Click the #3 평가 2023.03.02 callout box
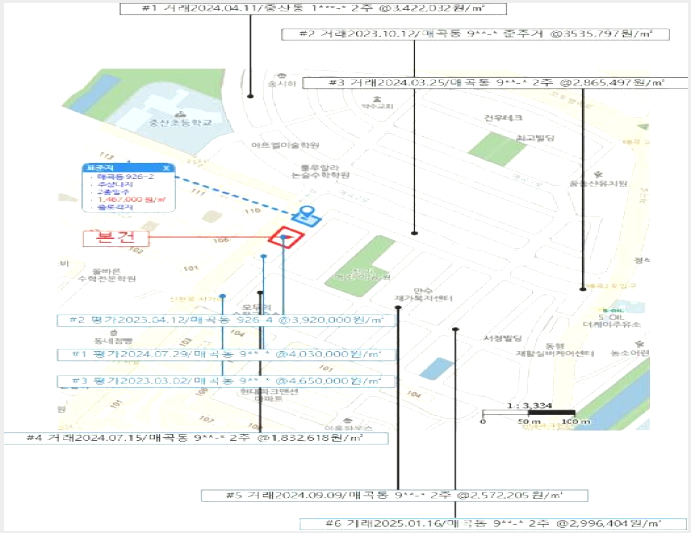This screenshot has width=691, height=533. click(226, 381)
